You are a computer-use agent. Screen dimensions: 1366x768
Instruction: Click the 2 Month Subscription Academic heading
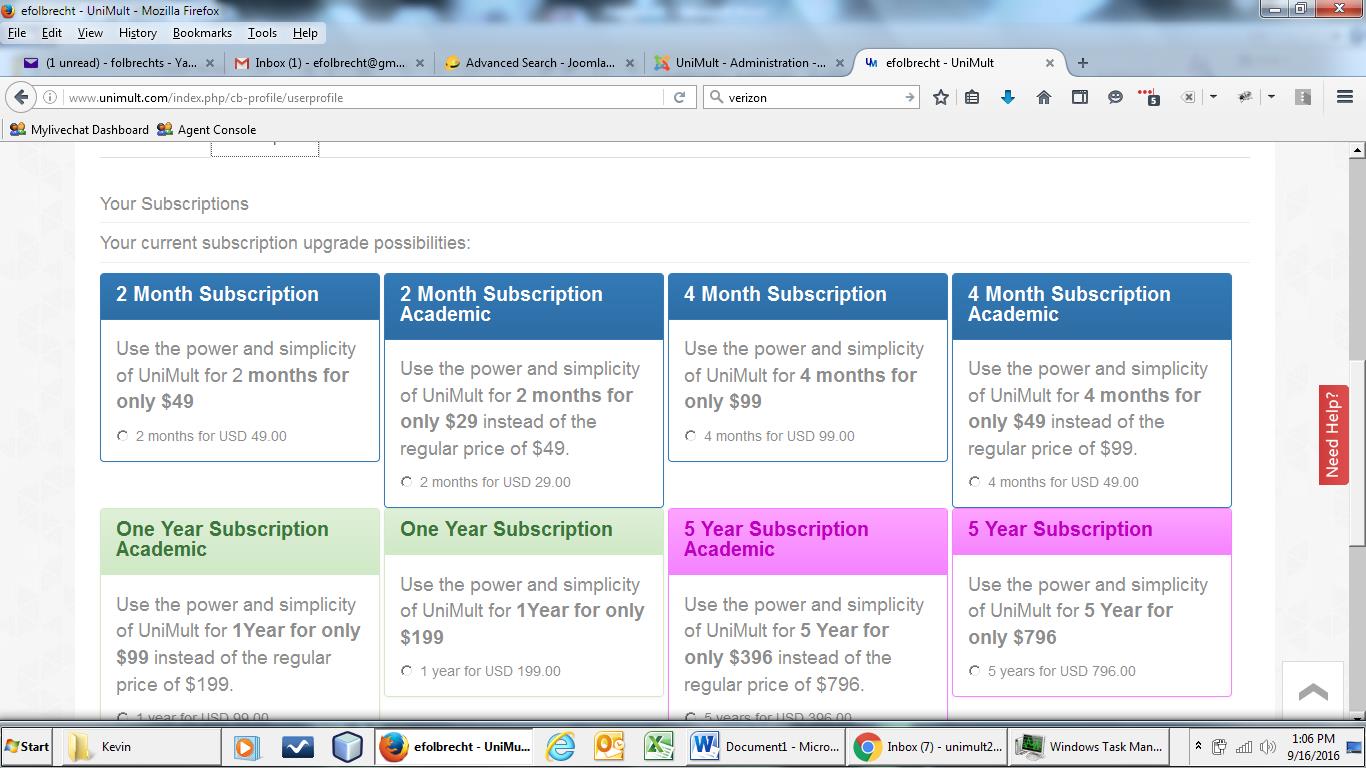[x=501, y=304]
